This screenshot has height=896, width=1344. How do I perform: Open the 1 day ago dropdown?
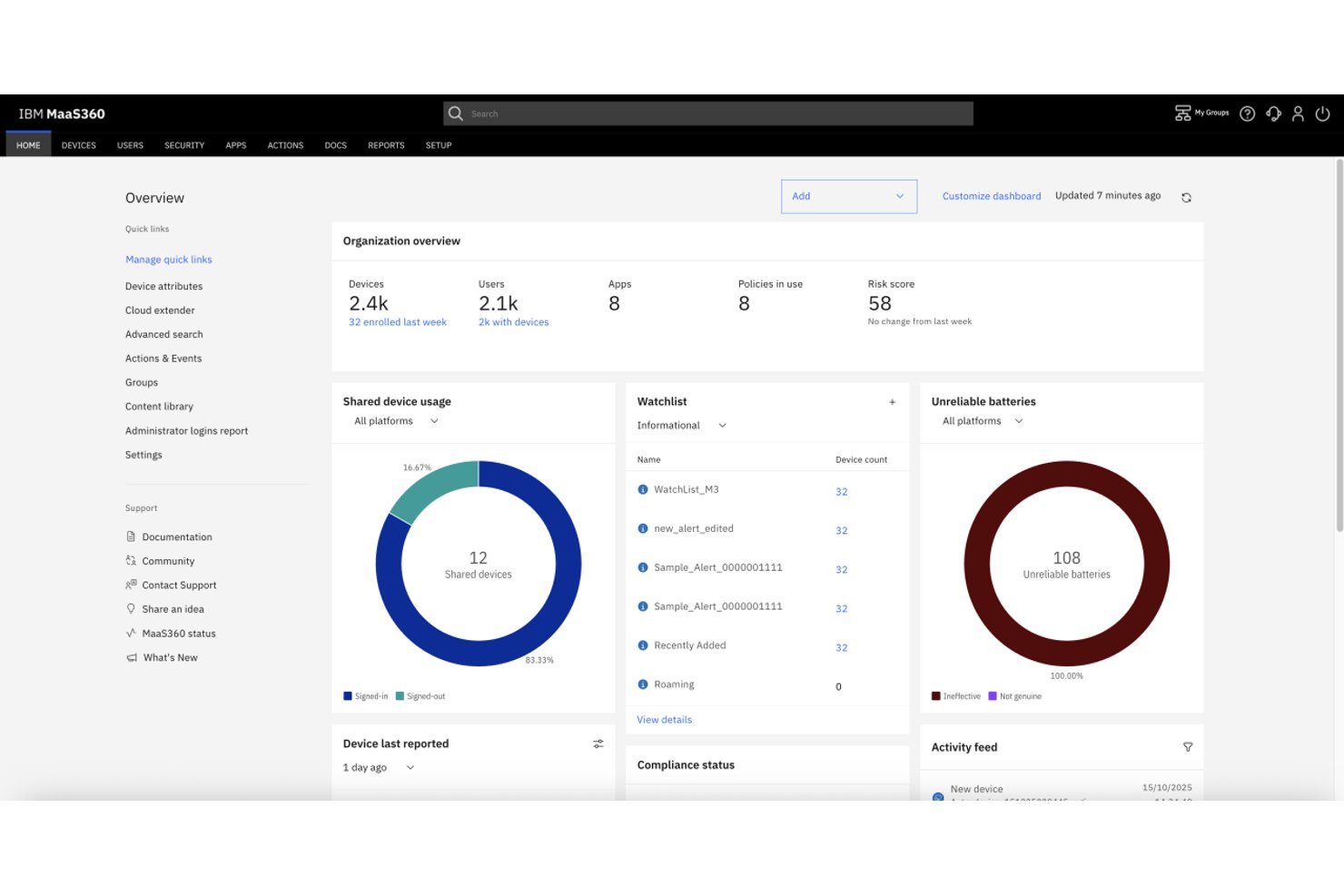[379, 767]
